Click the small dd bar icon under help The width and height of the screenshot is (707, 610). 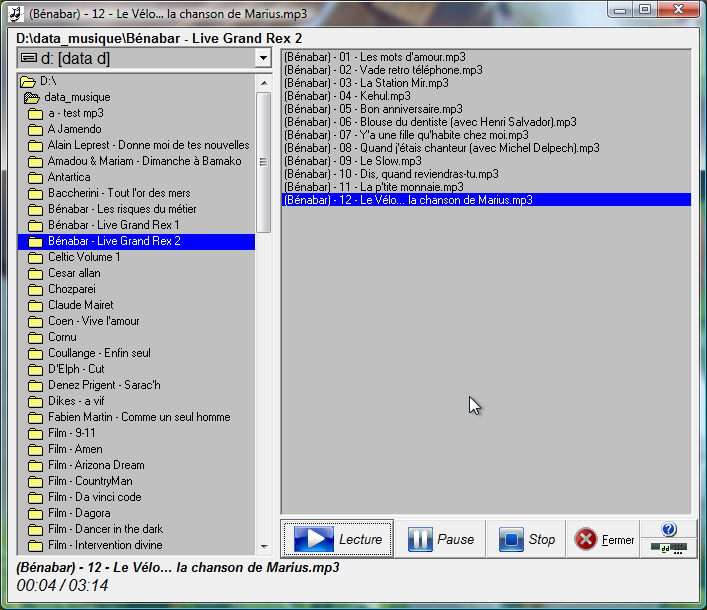point(669,548)
